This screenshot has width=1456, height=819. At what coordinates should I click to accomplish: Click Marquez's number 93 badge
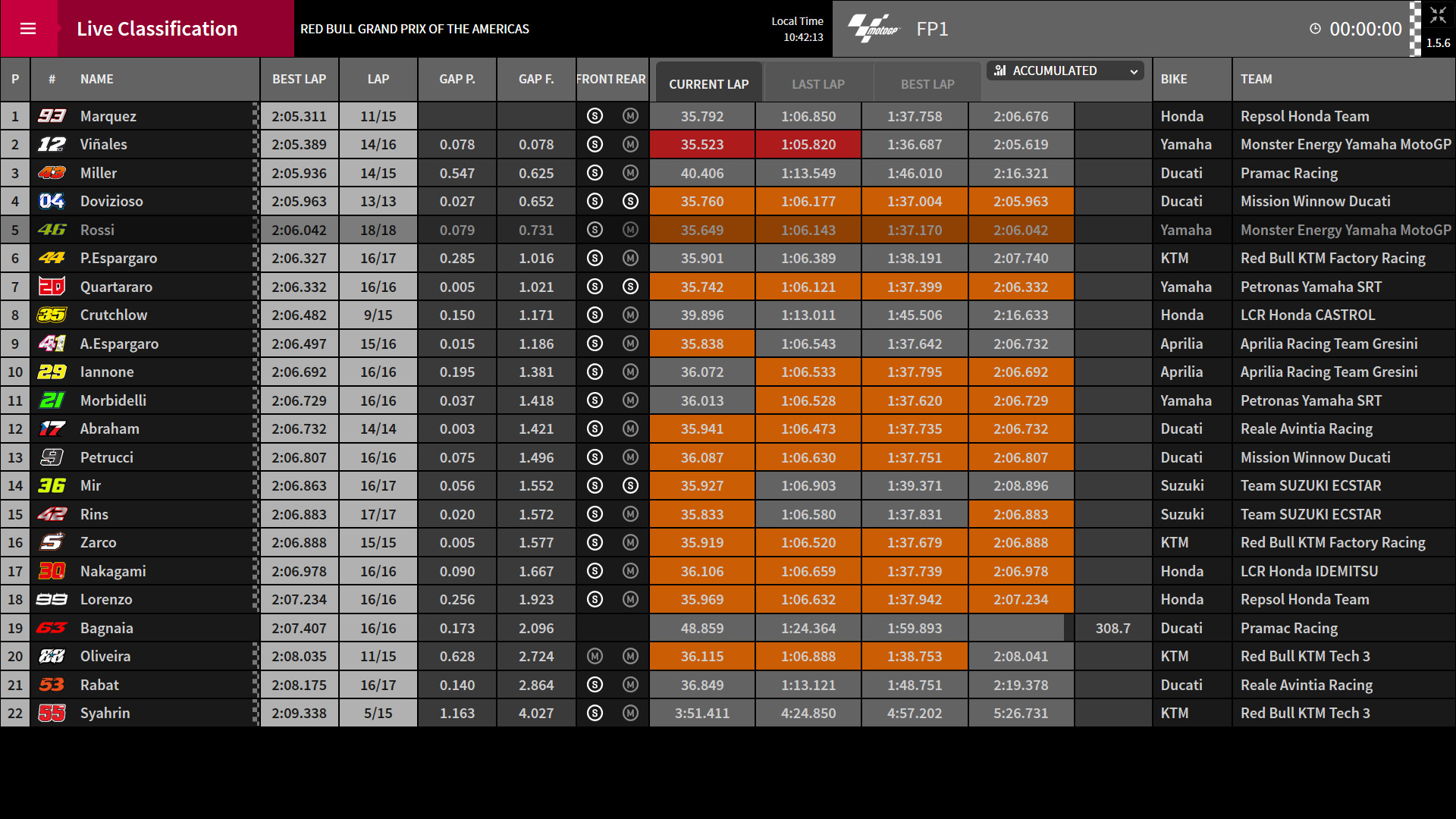point(52,116)
